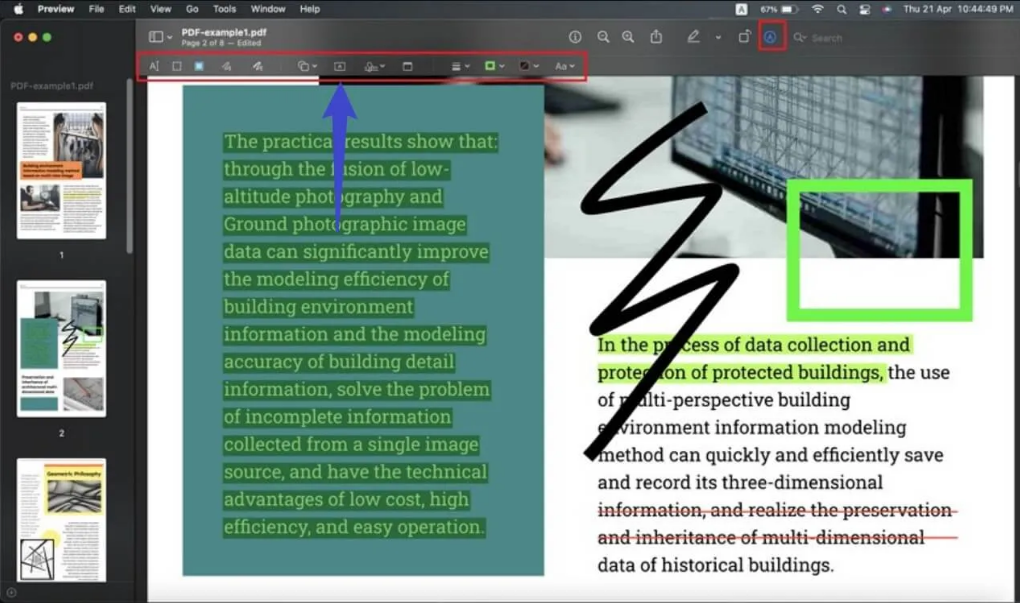Click the Zoom In magnifier icon

pyautogui.click(x=628, y=37)
